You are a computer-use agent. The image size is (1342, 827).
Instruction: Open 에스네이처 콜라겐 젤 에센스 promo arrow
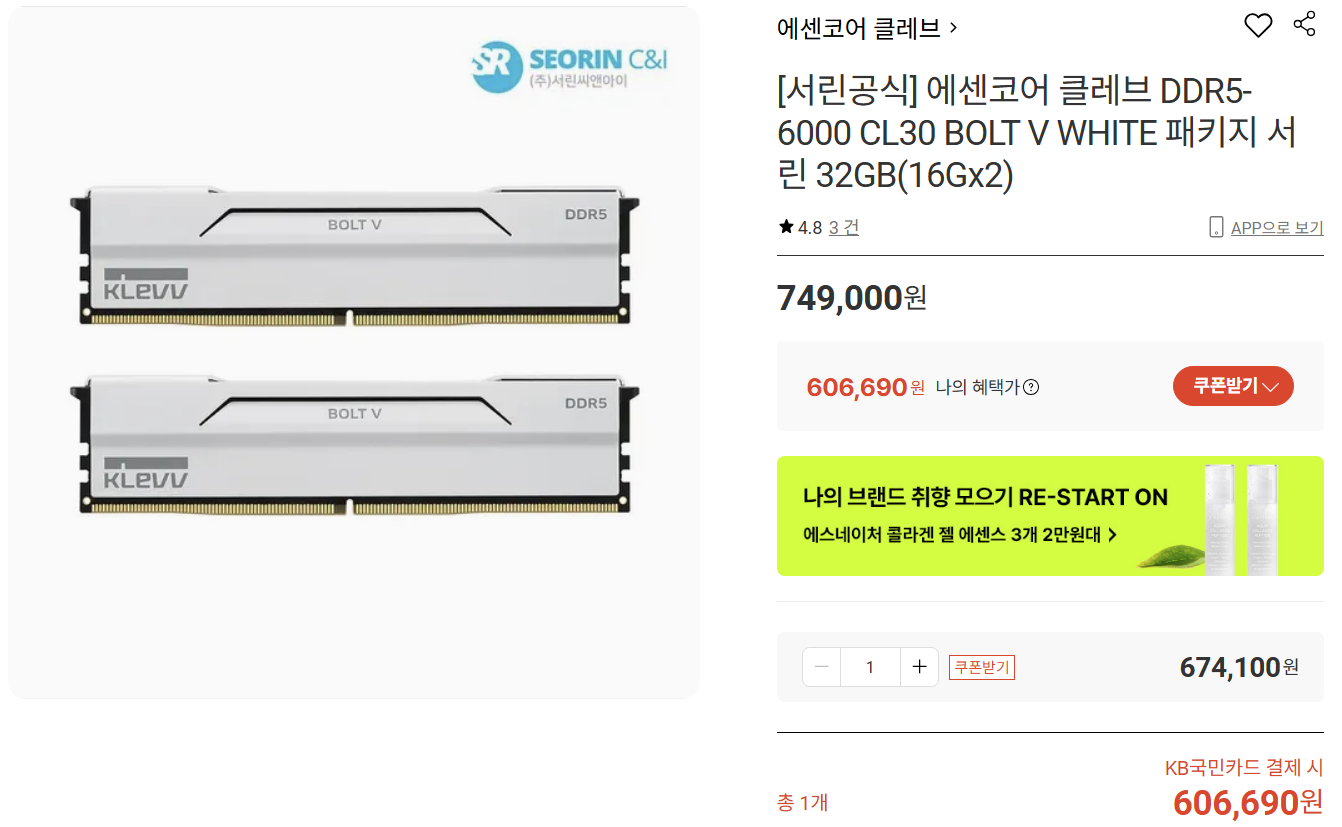click(1112, 535)
